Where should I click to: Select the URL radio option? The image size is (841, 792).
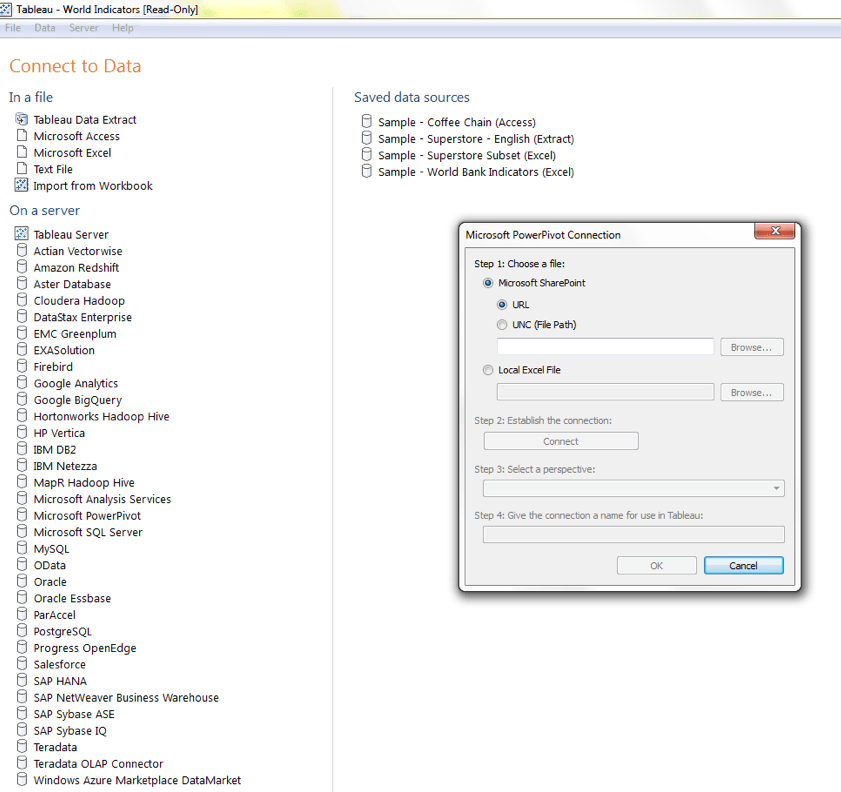click(x=501, y=305)
